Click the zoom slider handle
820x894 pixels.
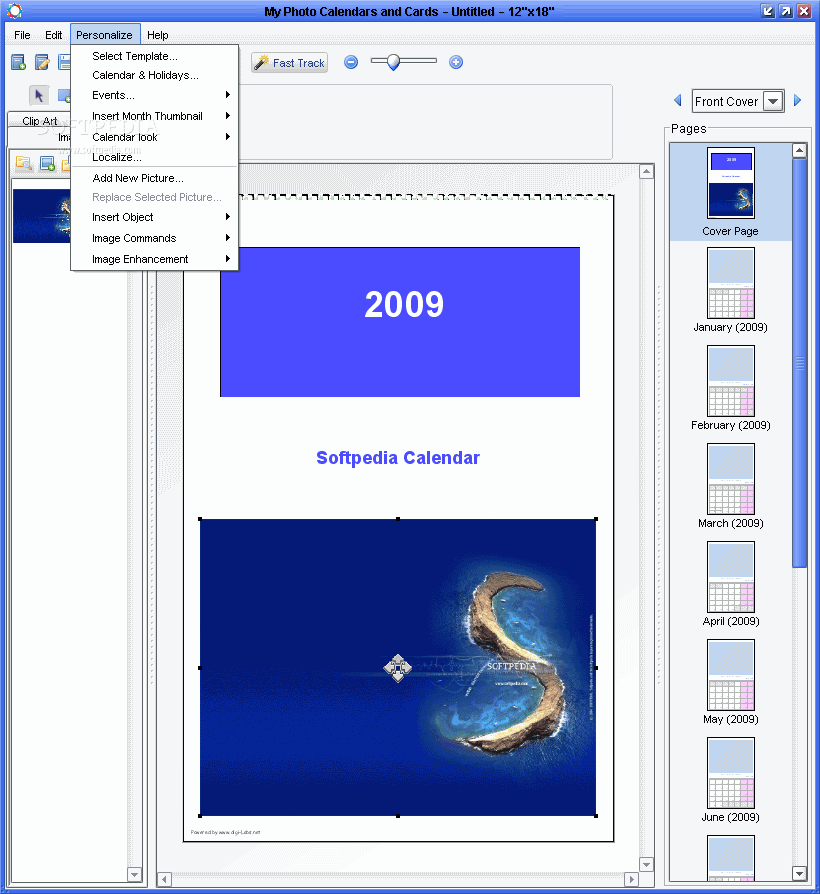(393, 62)
